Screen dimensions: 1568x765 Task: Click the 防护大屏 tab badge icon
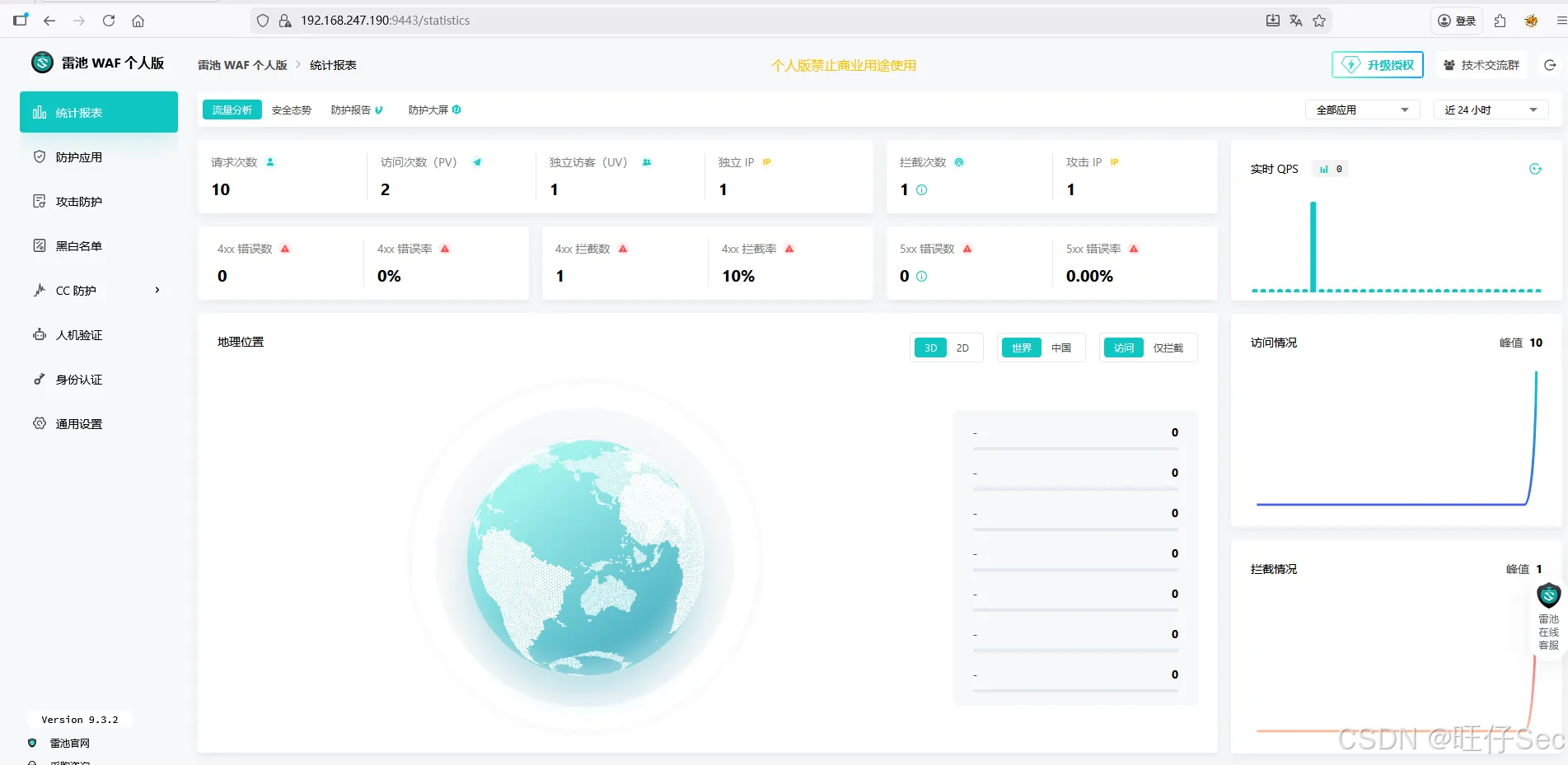click(x=456, y=110)
